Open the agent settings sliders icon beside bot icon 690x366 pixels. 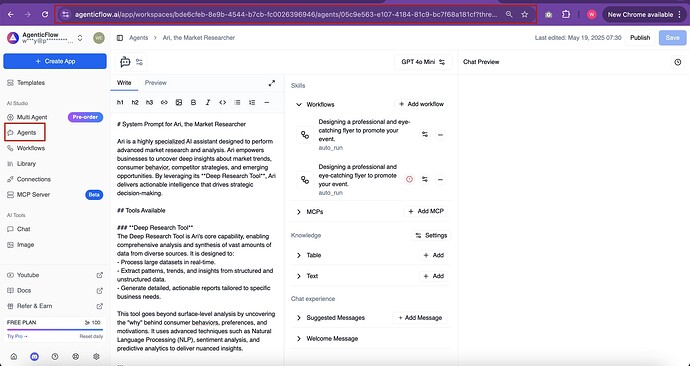point(139,62)
